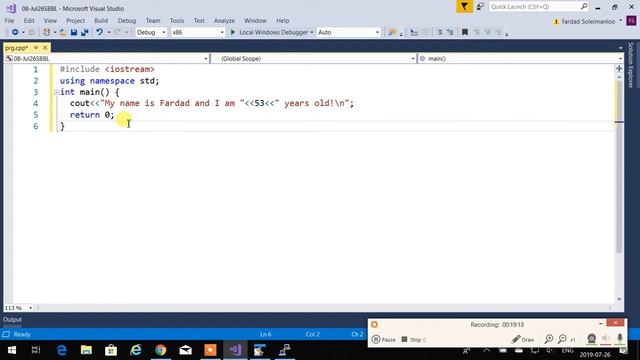Click the Save icon in toolbar
Screen dimensions: 640x360
(x=74, y=32)
